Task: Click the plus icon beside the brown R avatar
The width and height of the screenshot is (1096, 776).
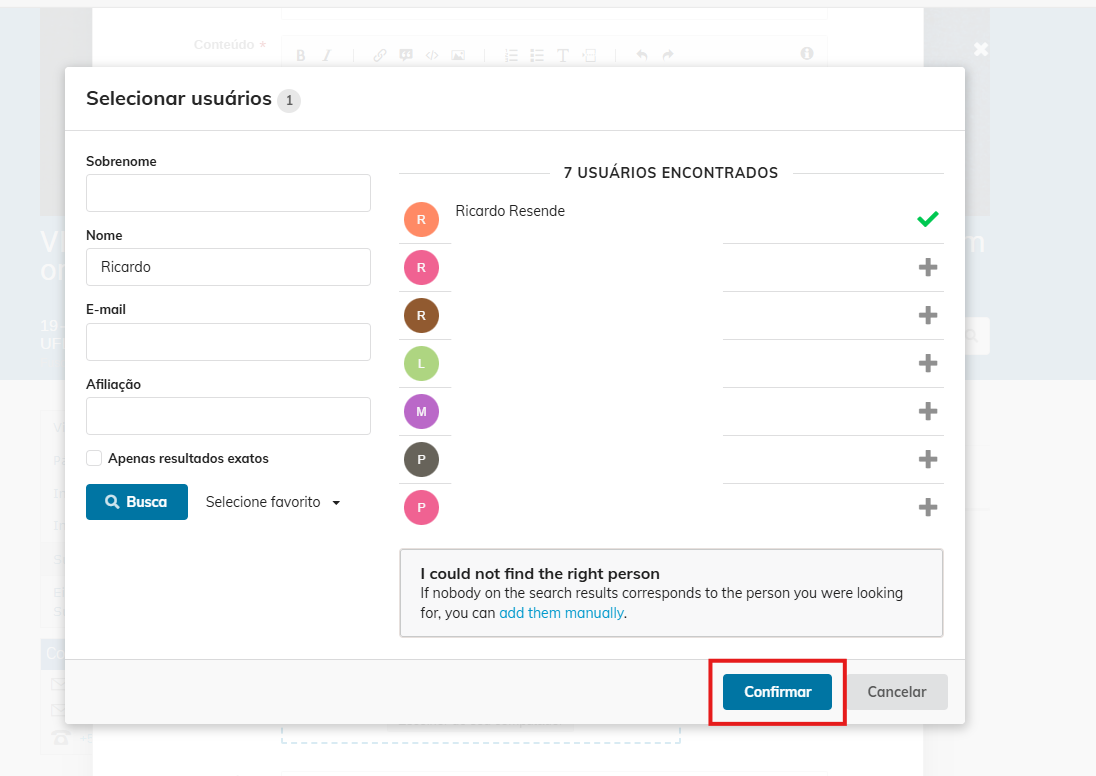Action: (927, 315)
